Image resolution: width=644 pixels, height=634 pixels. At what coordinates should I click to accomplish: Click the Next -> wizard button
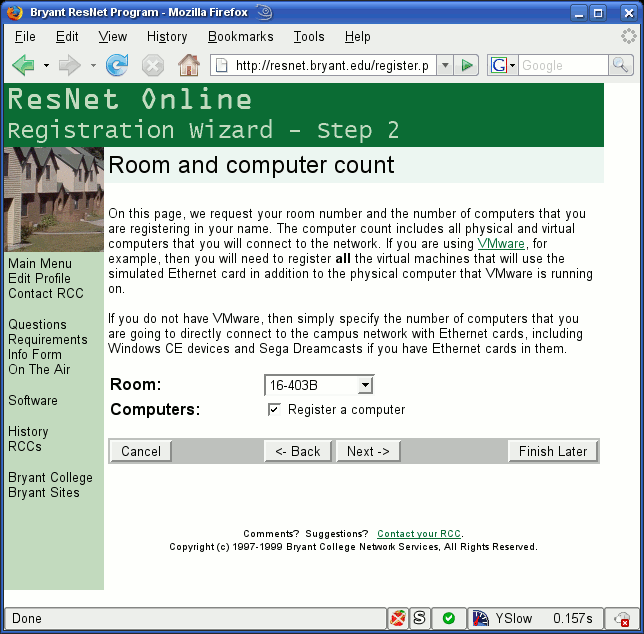point(368,451)
